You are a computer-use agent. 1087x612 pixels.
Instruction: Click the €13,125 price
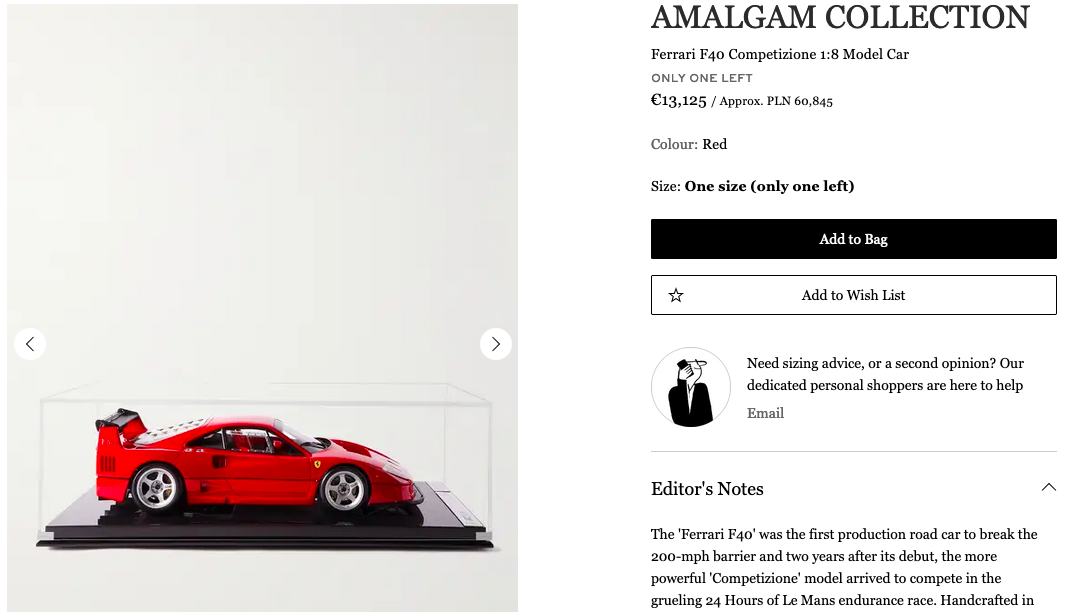pyautogui.click(x=679, y=100)
